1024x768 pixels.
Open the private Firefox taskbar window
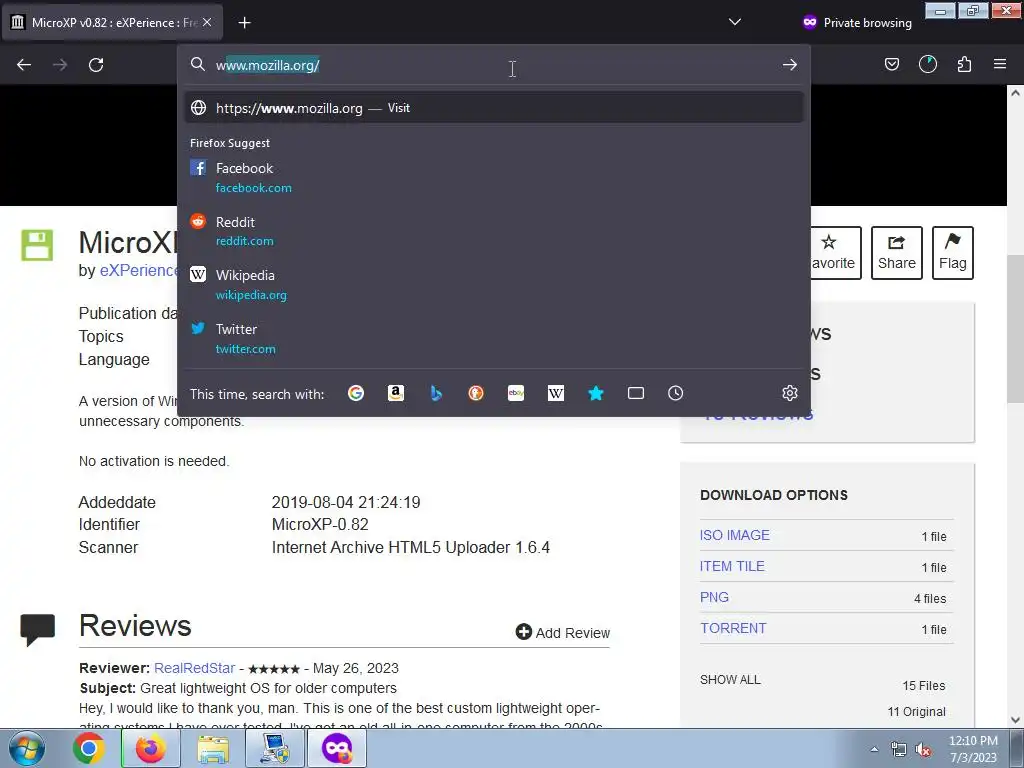[x=337, y=748]
